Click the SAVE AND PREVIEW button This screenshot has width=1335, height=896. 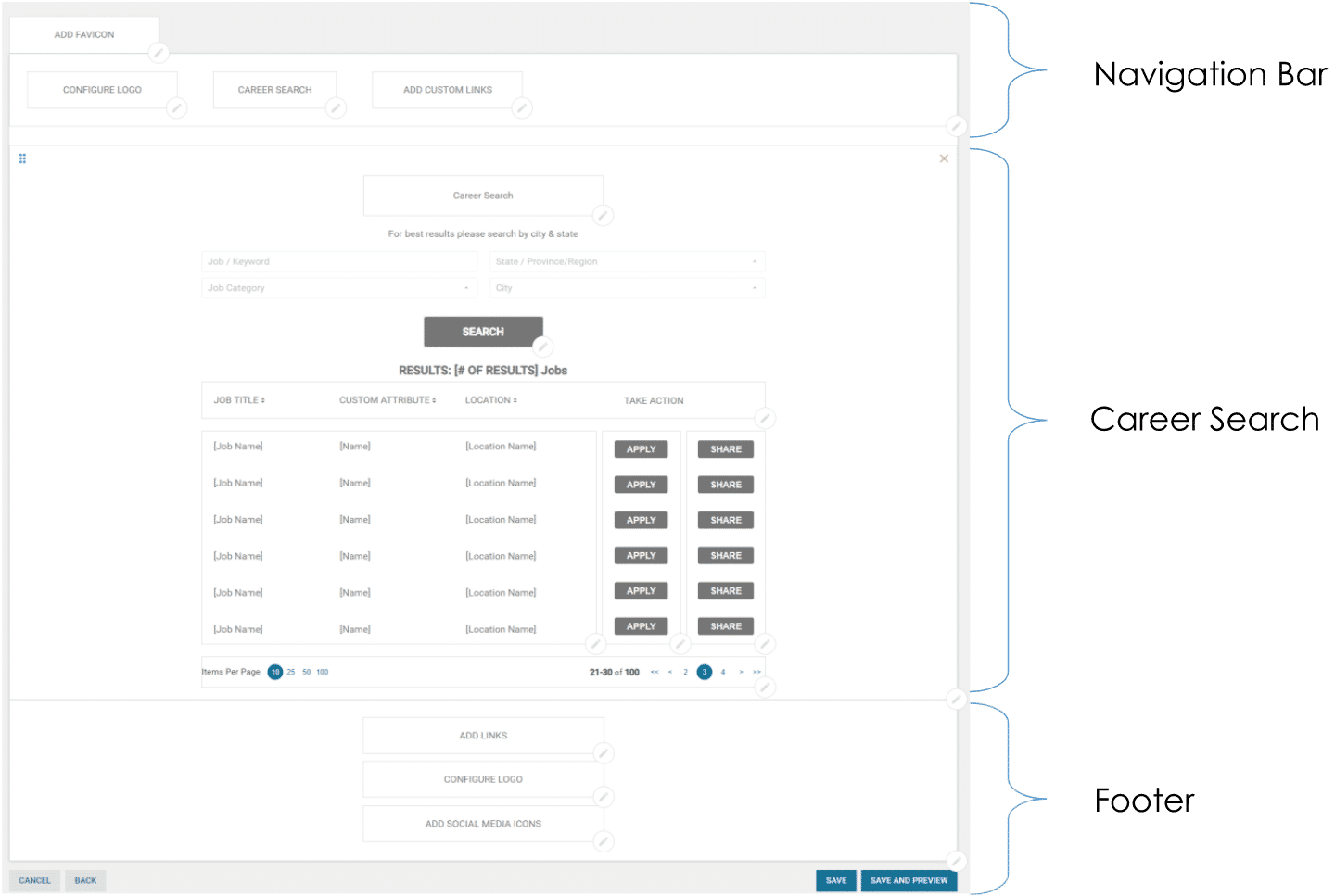[908, 880]
